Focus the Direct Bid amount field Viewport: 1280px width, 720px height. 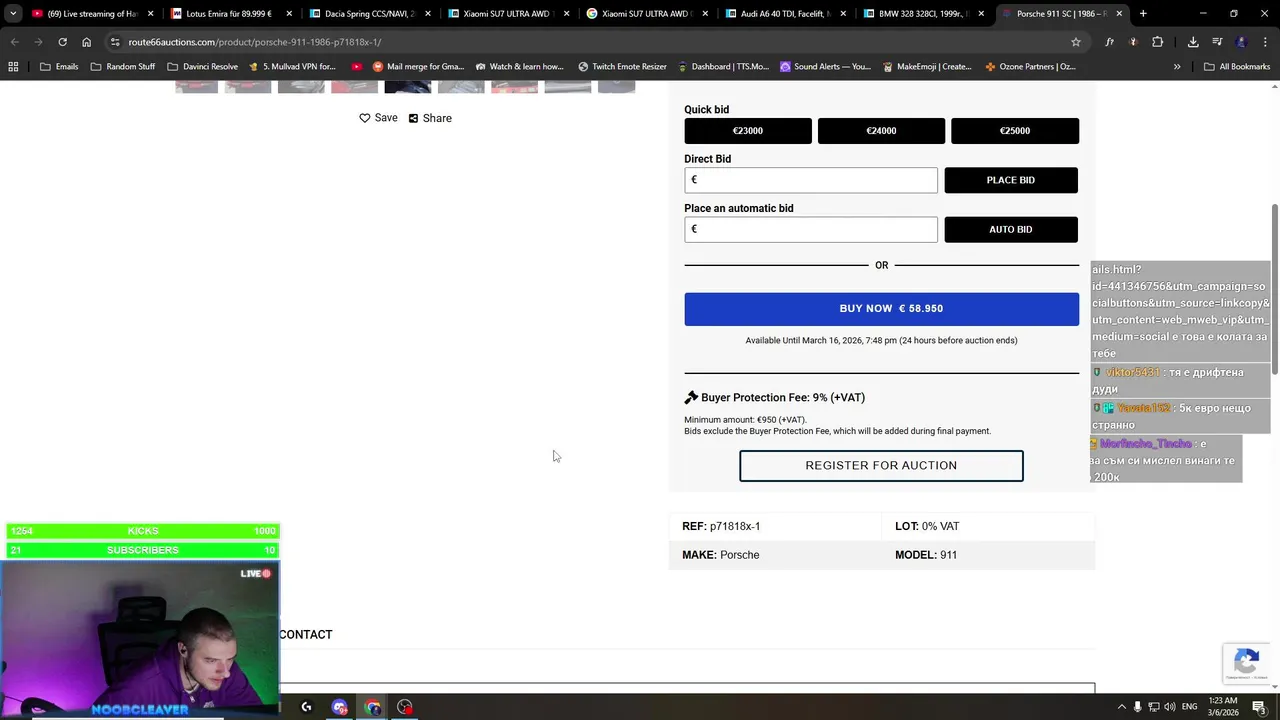(811, 180)
